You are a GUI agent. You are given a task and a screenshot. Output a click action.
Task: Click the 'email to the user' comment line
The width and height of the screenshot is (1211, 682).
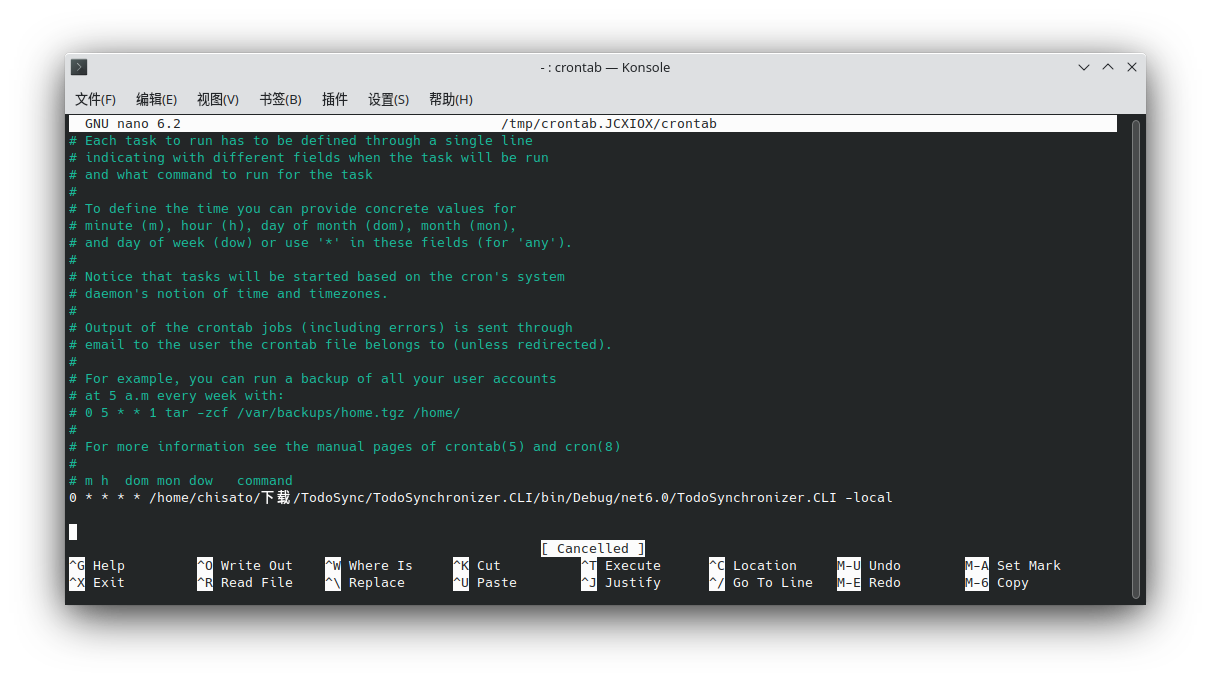341,345
